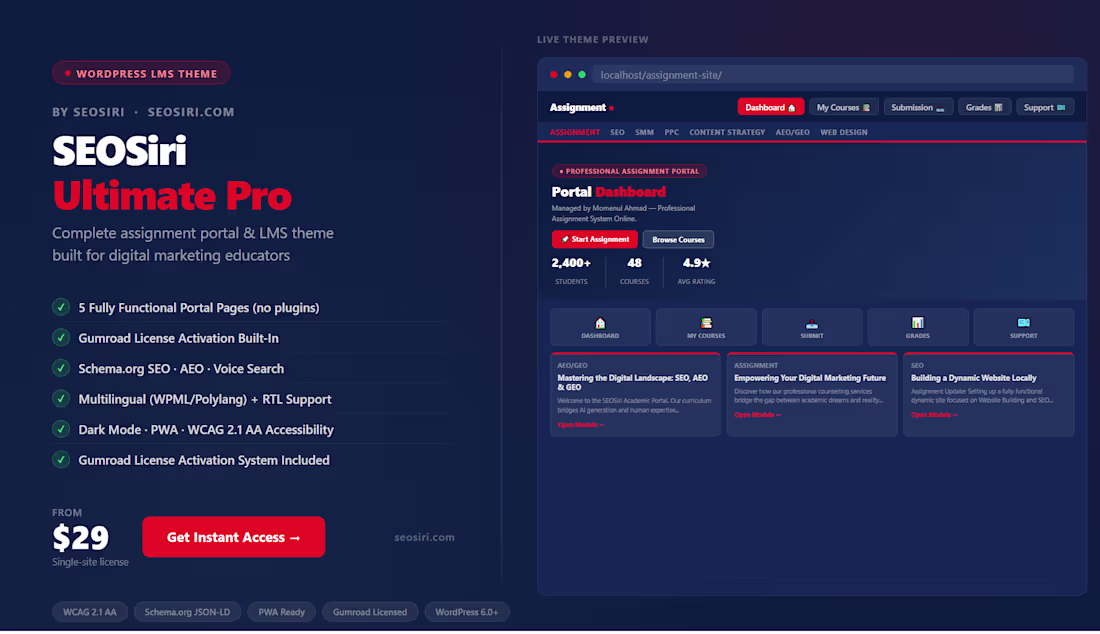Viewport: 1100px width, 634px height.
Task: Open Submission in the top nav
Action: pos(918,107)
